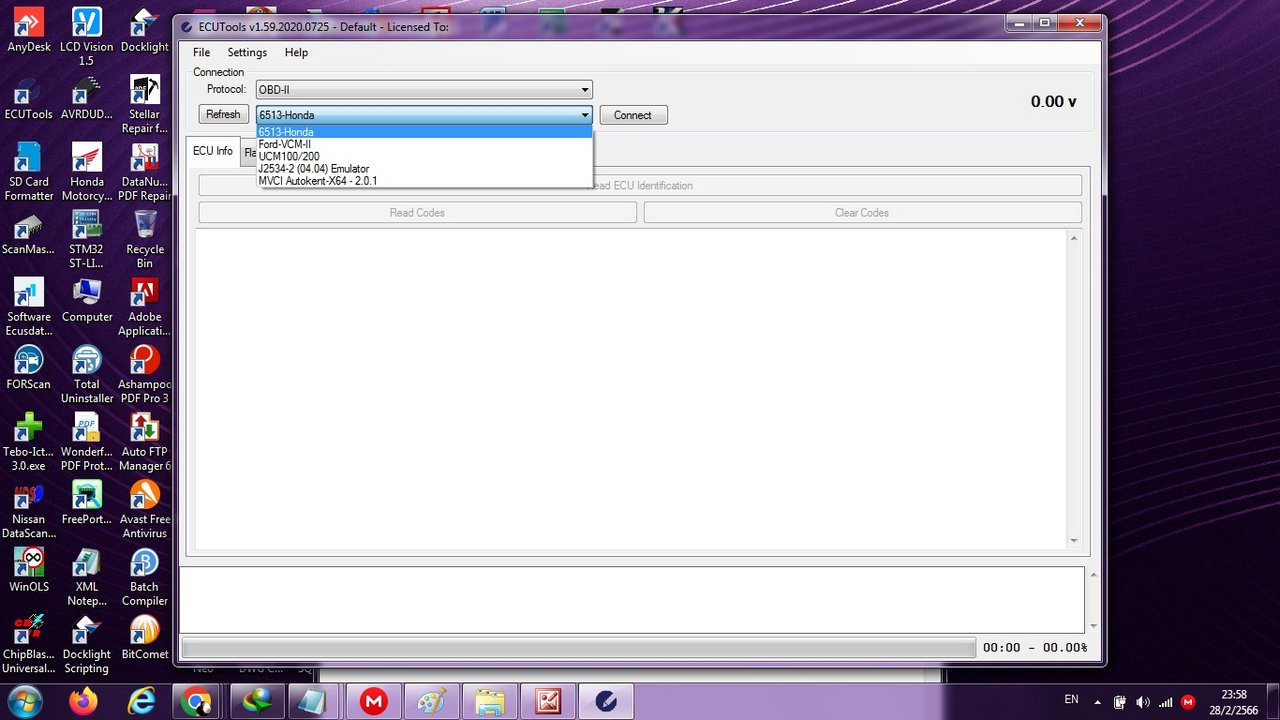The height and width of the screenshot is (720, 1280).
Task: Select Auto FTP Manager 6 icon
Action: [145, 442]
